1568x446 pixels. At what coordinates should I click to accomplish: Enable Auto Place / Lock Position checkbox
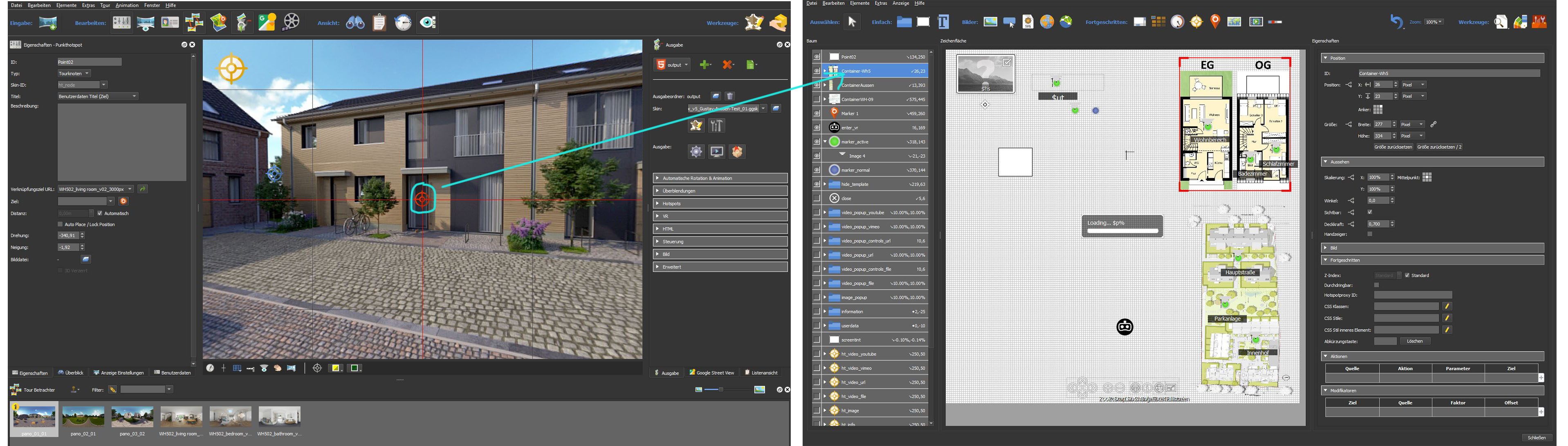[x=60, y=224]
